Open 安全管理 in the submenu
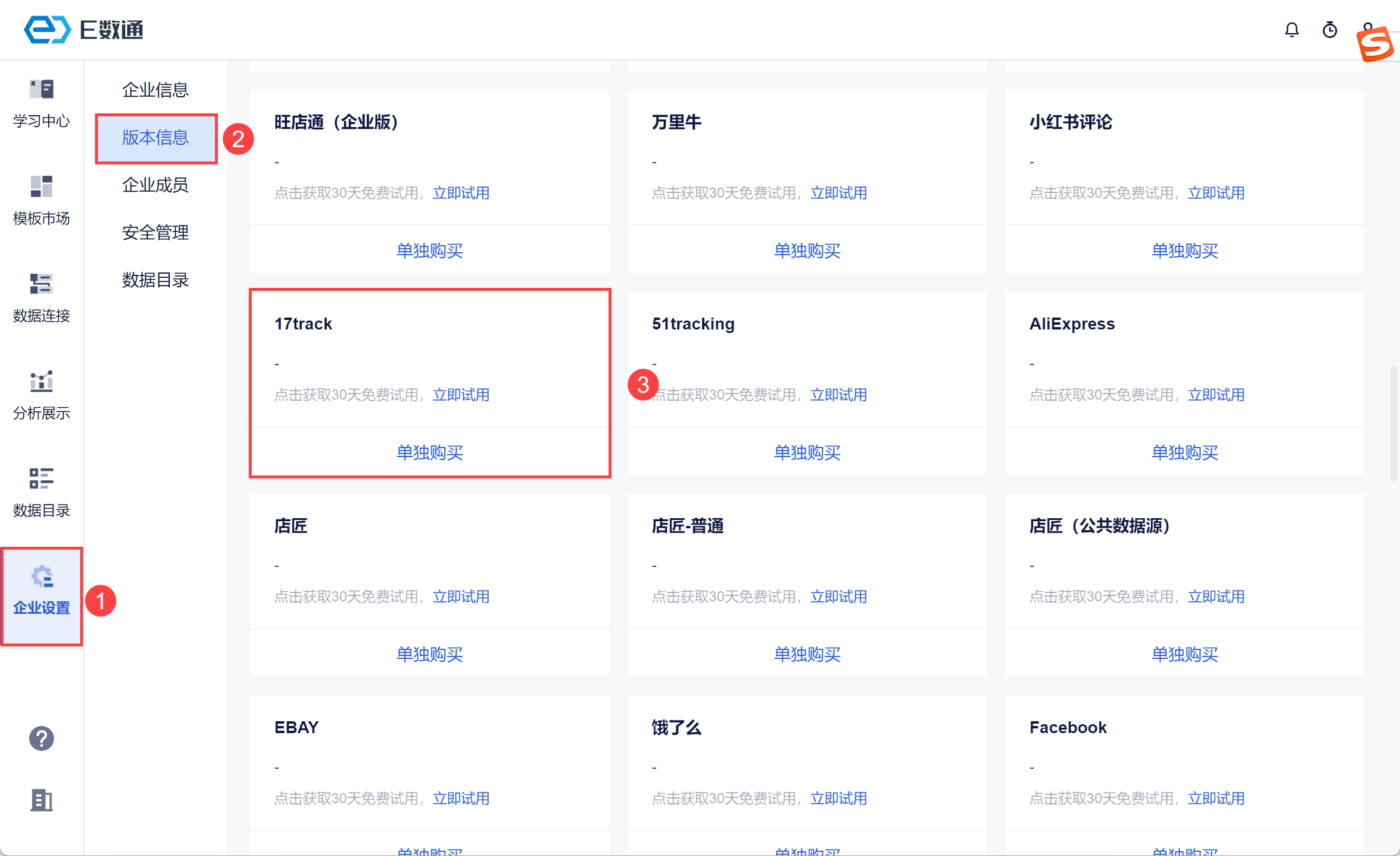Image resolution: width=1400 pixels, height=856 pixels. [155, 233]
